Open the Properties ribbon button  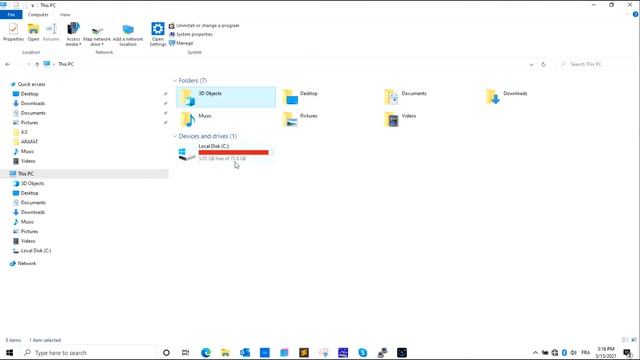[x=13, y=32]
